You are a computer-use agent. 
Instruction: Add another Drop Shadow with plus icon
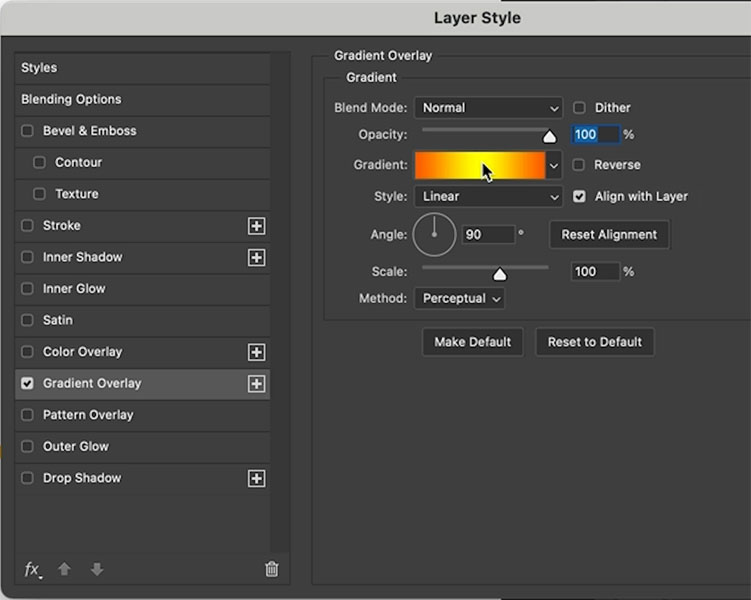click(256, 478)
